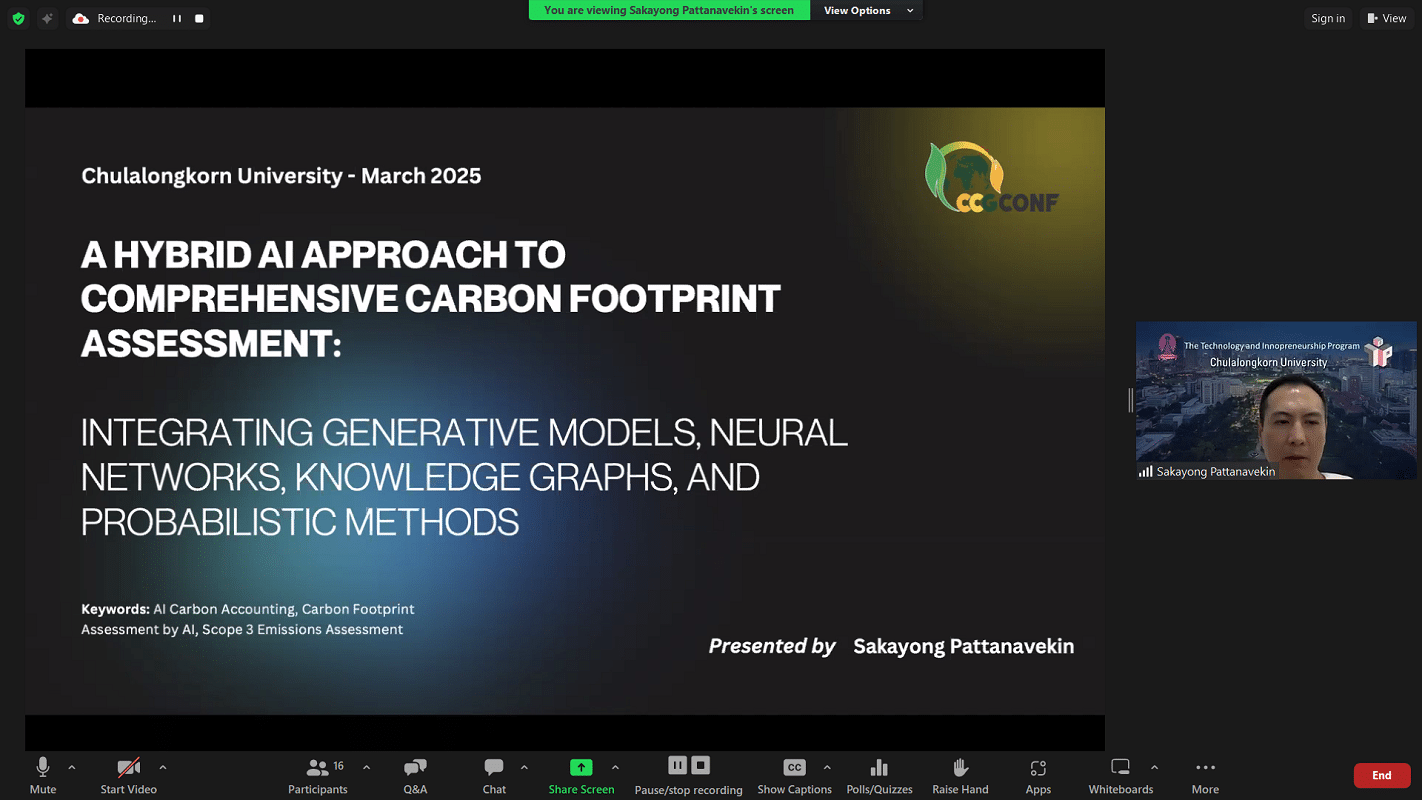
Task: Open the Participants panel icon
Action: point(317,768)
